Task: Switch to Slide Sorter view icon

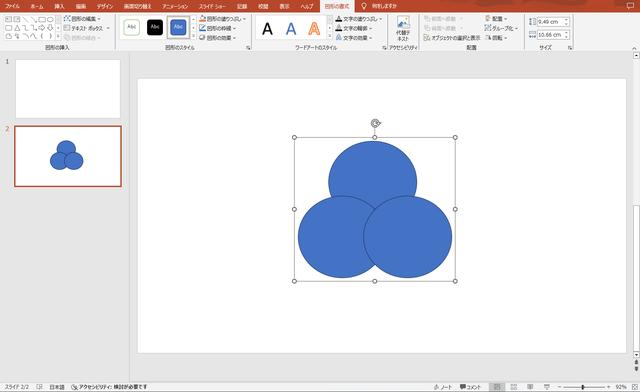Action: [514, 387]
